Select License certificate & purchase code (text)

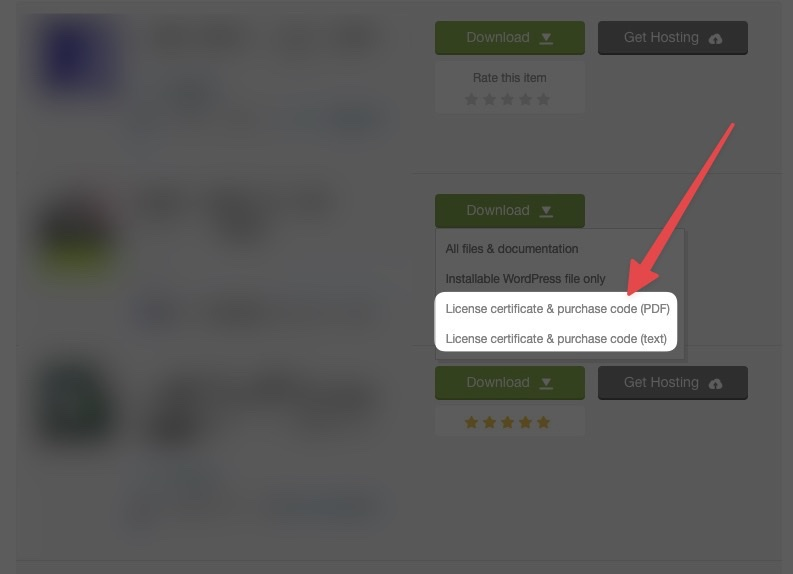[x=556, y=339]
